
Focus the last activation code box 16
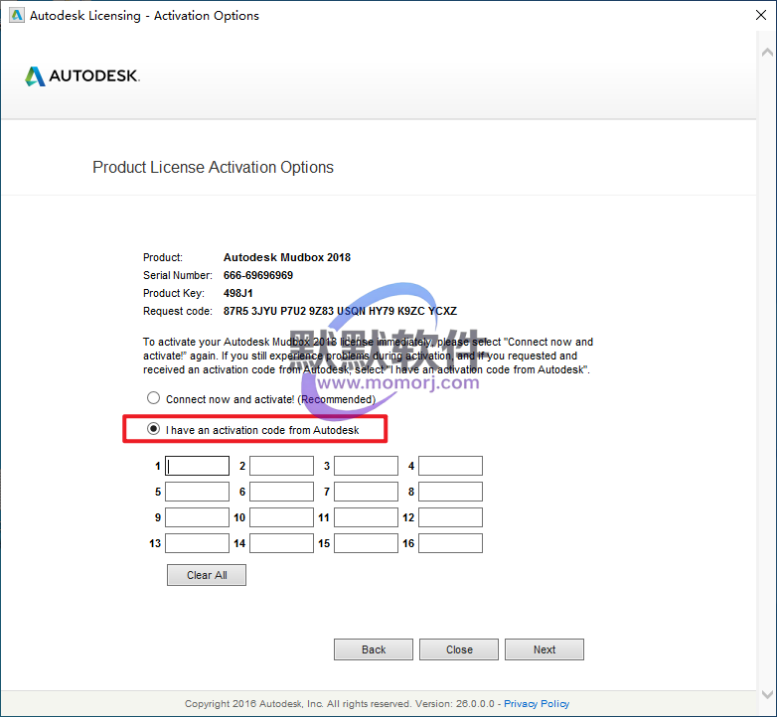tap(450, 544)
